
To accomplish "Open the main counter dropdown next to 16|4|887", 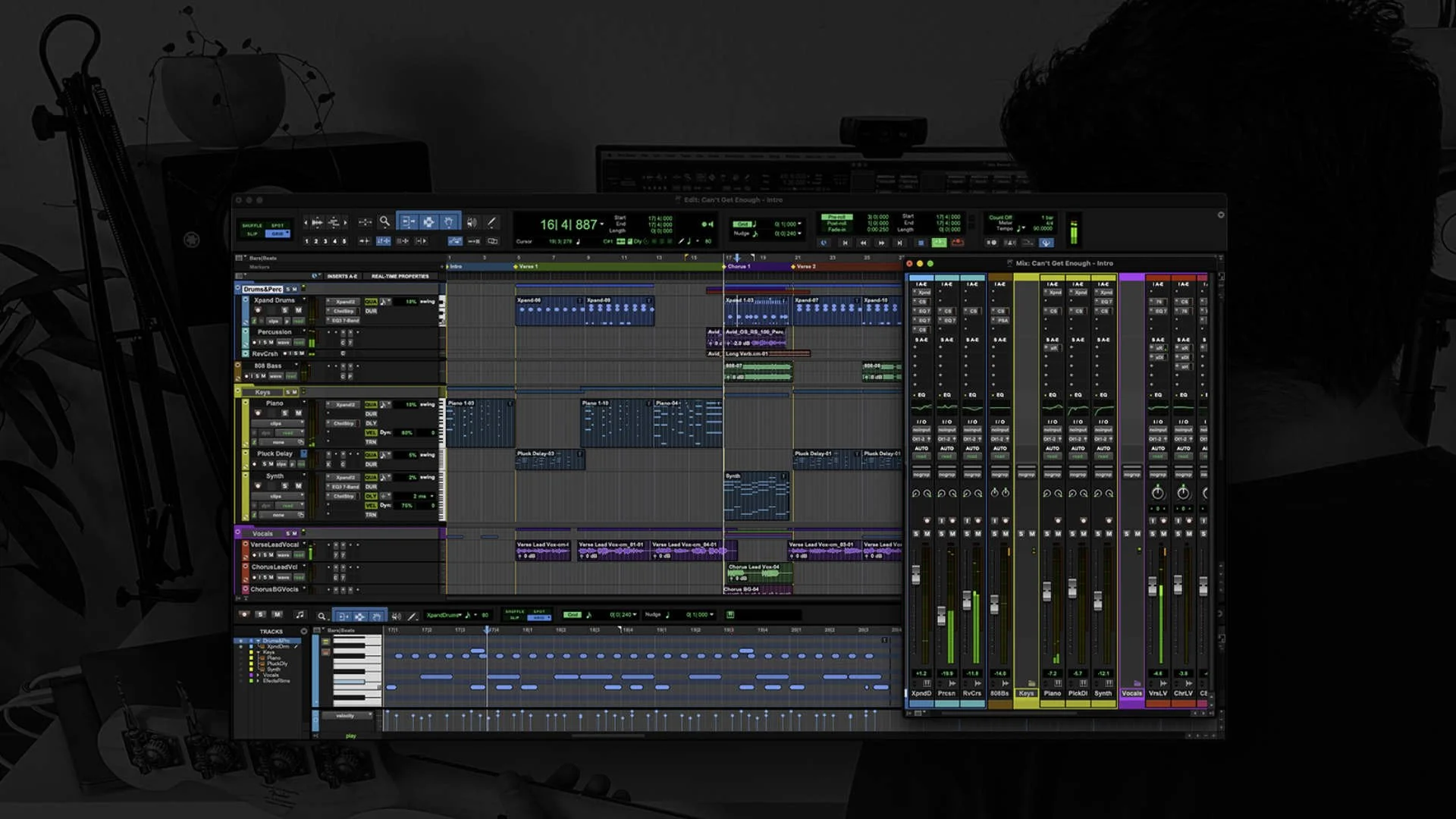I will (602, 224).
